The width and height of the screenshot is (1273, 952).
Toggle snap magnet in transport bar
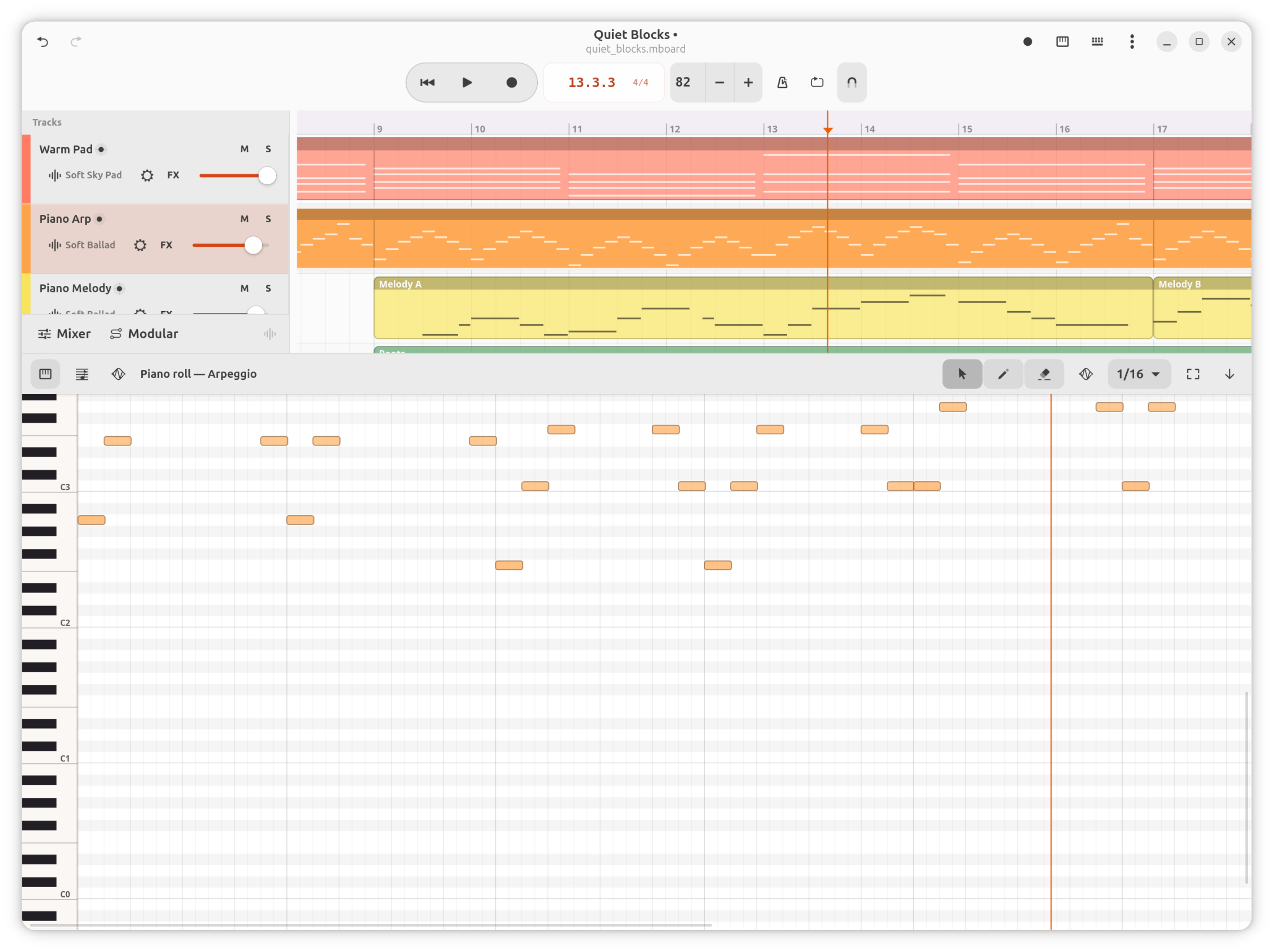pyautogui.click(x=852, y=82)
